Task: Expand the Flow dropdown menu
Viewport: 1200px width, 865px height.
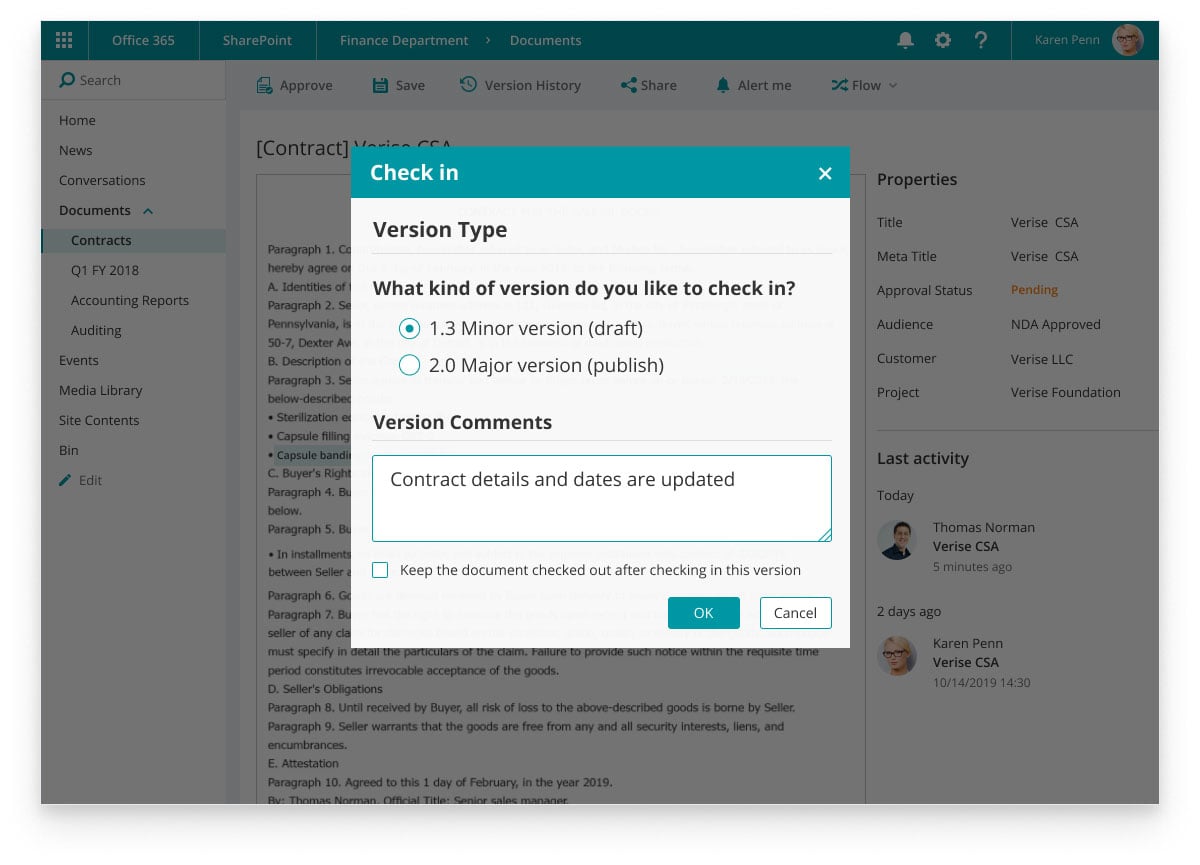Action: (x=865, y=86)
